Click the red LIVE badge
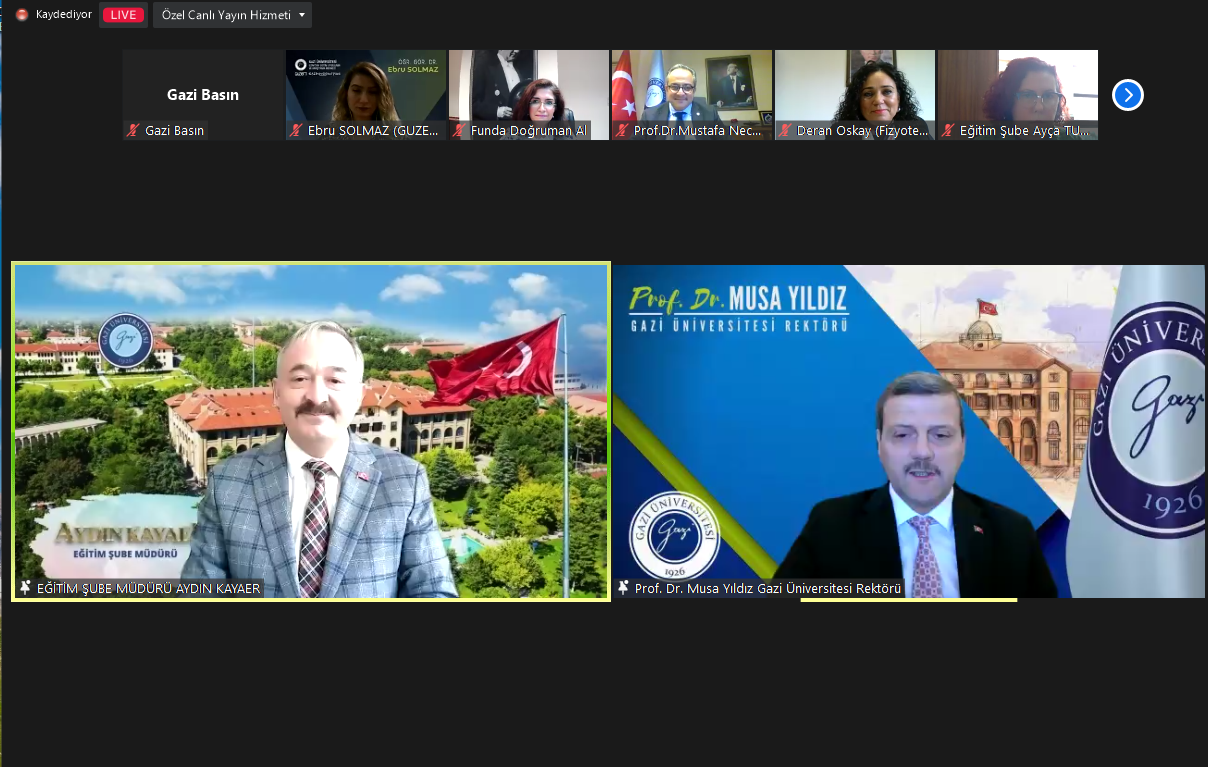Image resolution: width=1208 pixels, height=767 pixels. click(123, 15)
